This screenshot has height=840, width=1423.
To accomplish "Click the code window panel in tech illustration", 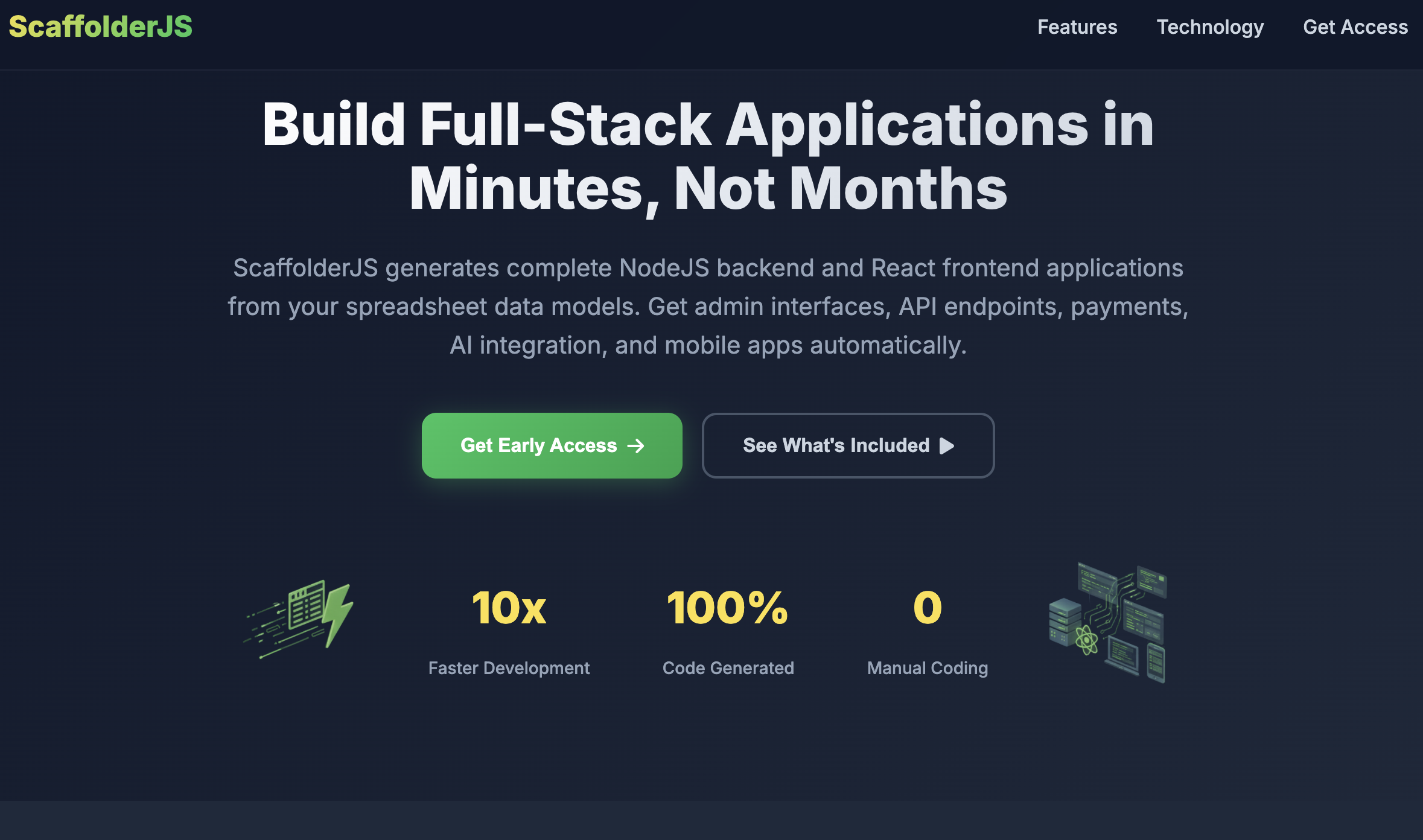I will (x=1097, y=577).
